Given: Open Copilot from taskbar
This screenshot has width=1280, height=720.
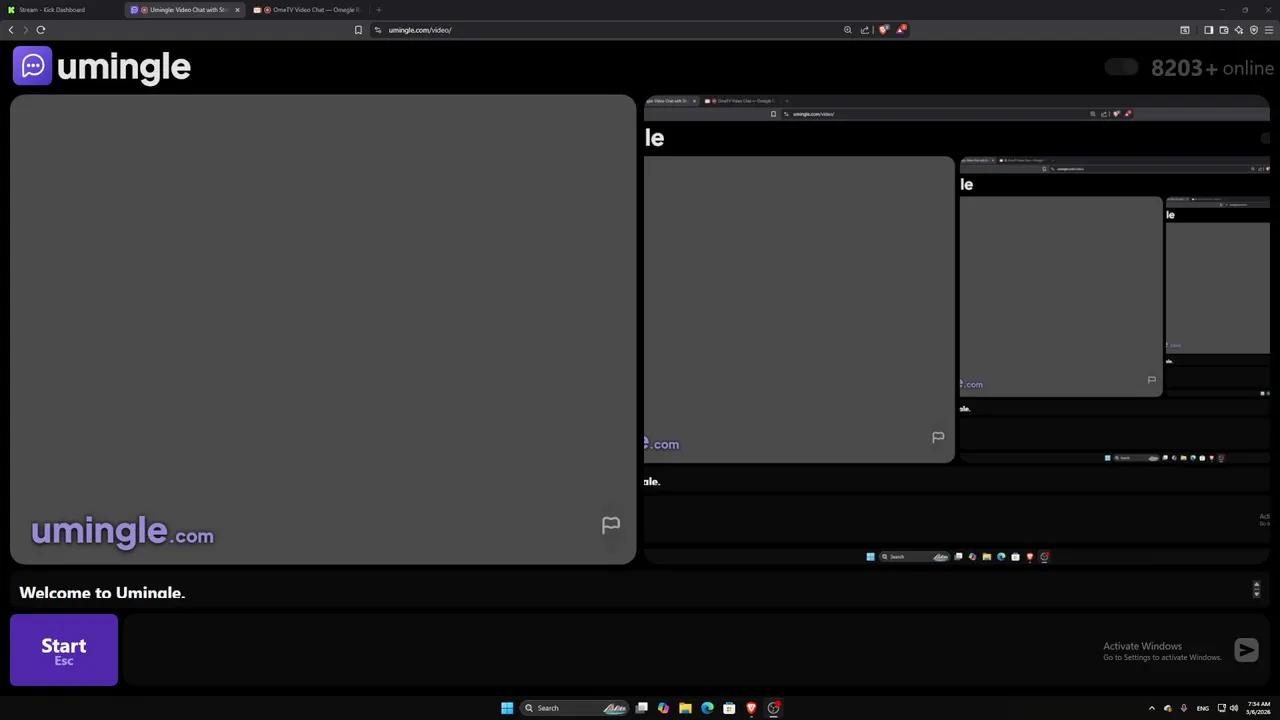Looking at the screenshot, I should coord(663,708).
